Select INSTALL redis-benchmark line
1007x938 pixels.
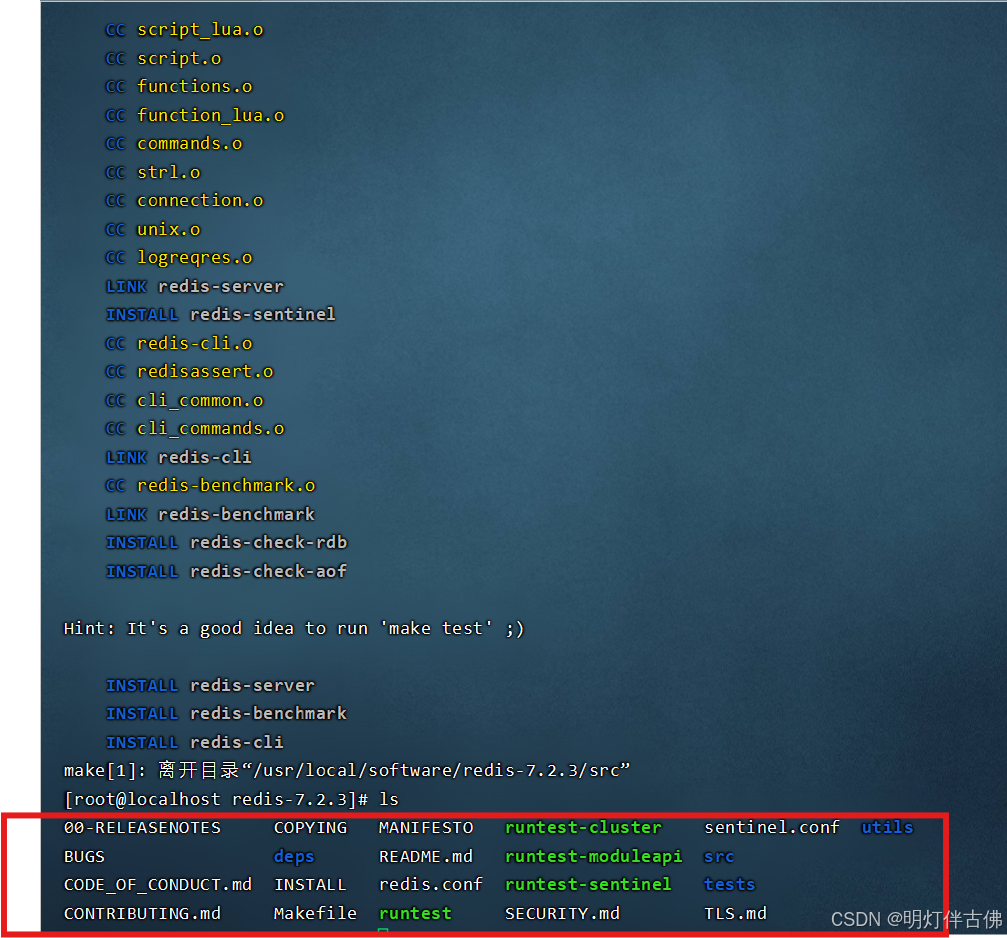click(226, 714)
